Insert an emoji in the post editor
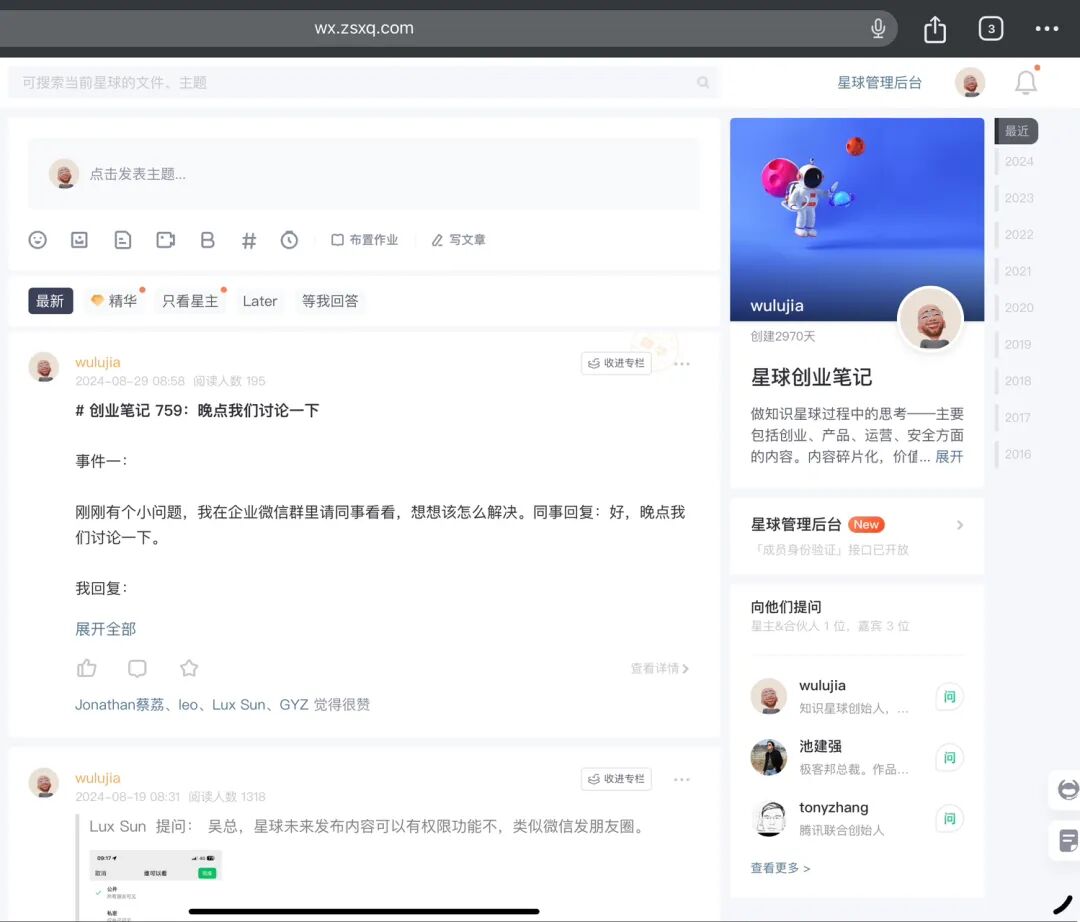 tap(37, 240)
